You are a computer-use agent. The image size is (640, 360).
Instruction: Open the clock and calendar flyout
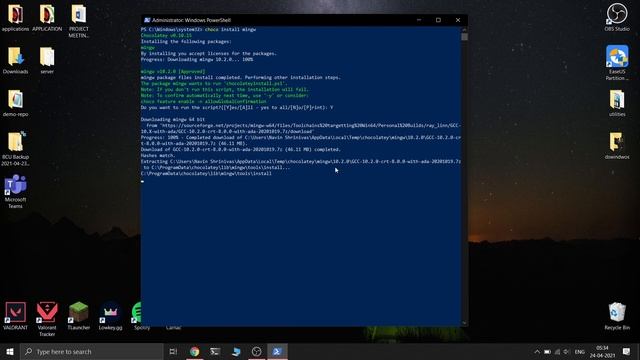[x=602, y=351]
